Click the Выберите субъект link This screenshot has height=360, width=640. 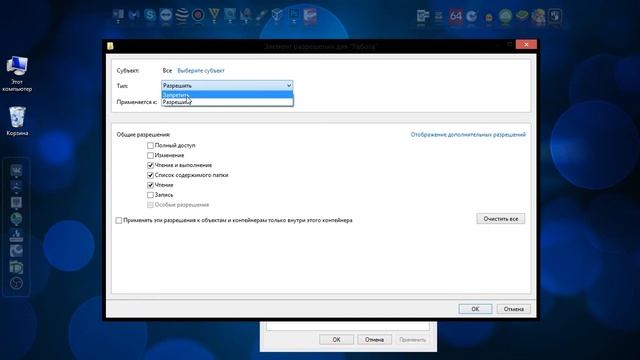pyautogui.click(x=201, y=71)
